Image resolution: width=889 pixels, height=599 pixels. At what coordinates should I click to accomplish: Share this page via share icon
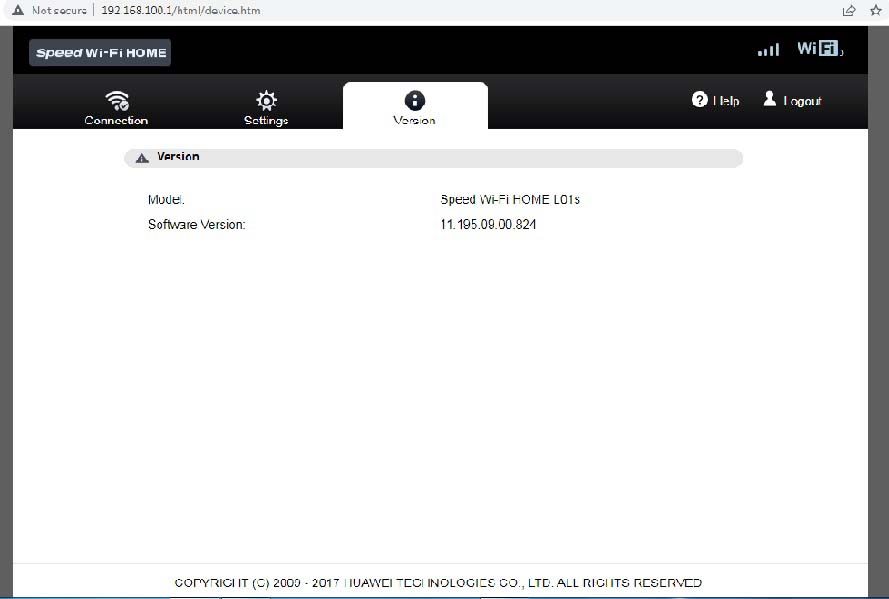pyautogui.click(x=849, y=11)
